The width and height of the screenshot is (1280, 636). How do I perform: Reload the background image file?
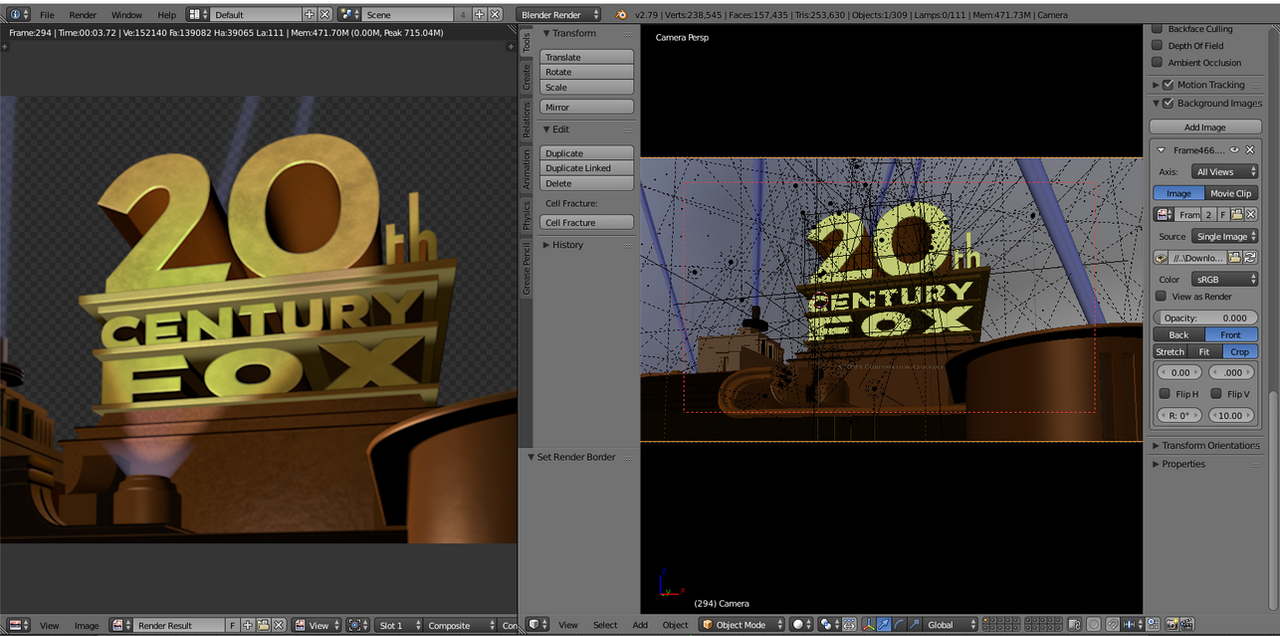tap(1249, 258)
